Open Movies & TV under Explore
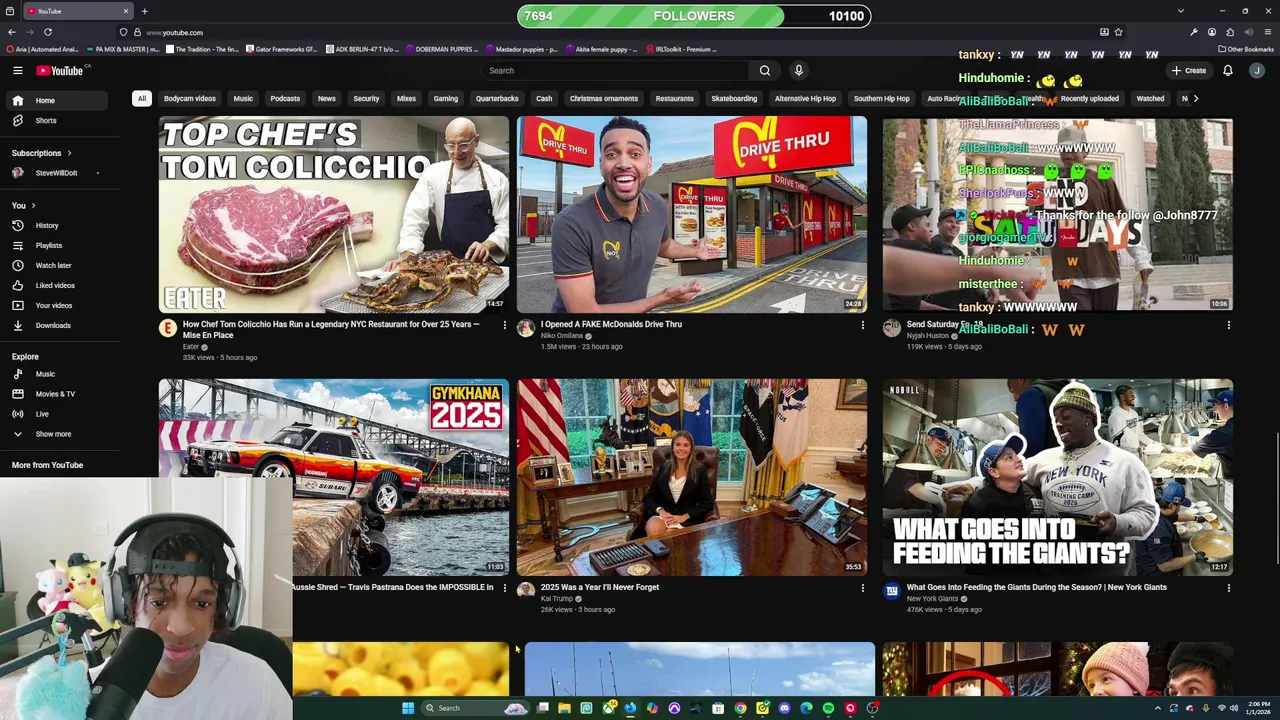The height and width of the screenshot is (720, 1280). click(58, 394)
